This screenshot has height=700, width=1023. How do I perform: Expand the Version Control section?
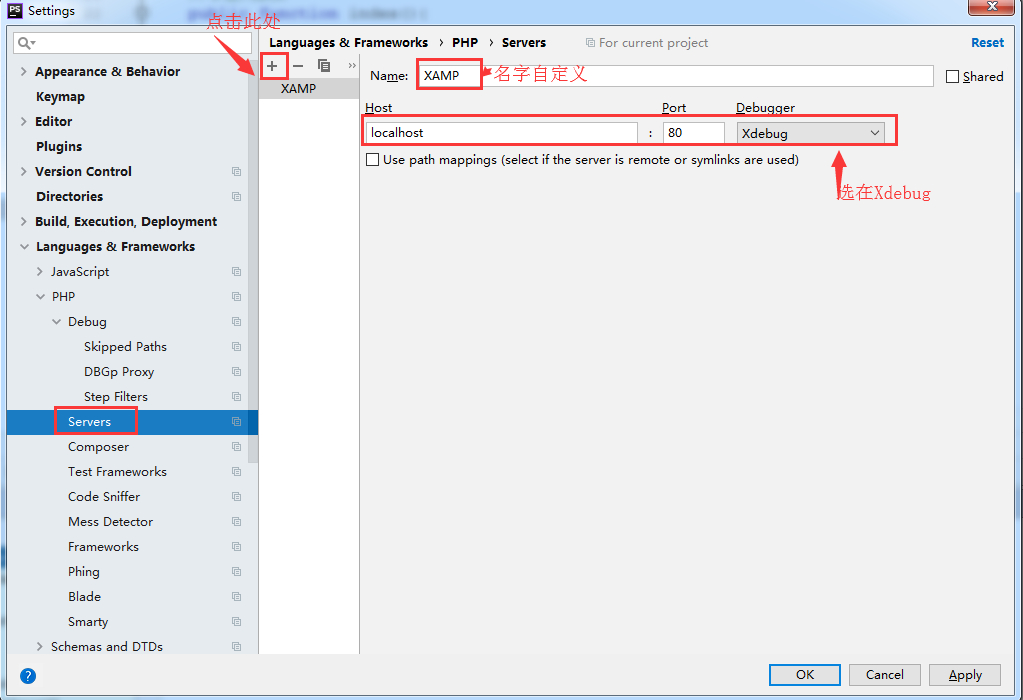coord(23,172)
